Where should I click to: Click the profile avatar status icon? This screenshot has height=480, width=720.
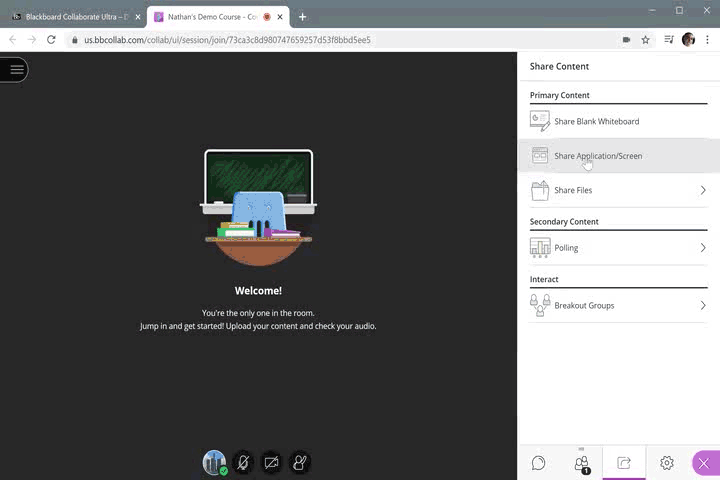click(215, 462)
